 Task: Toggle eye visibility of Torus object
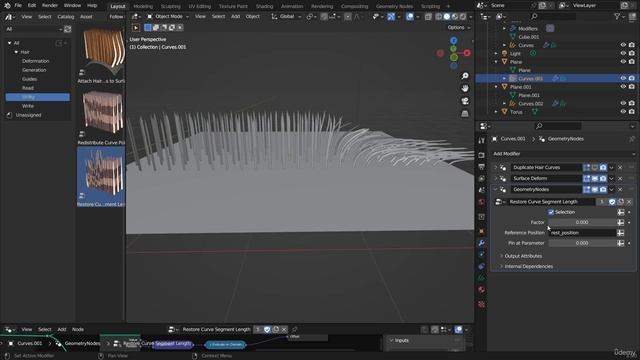623,111
